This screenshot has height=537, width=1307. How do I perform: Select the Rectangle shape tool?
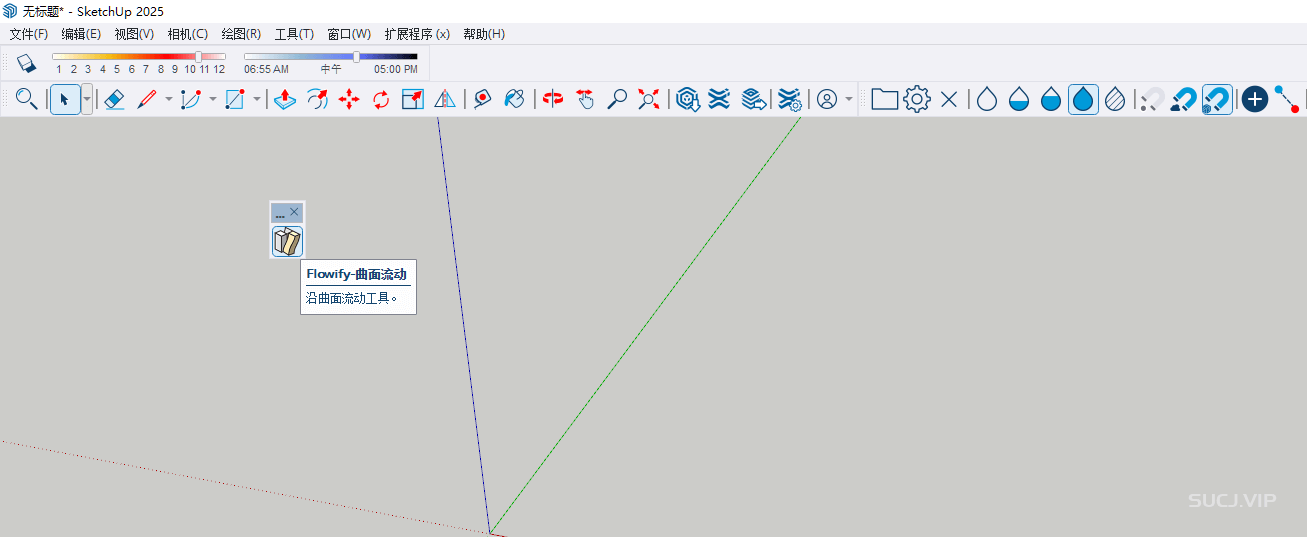coord(235,99)
